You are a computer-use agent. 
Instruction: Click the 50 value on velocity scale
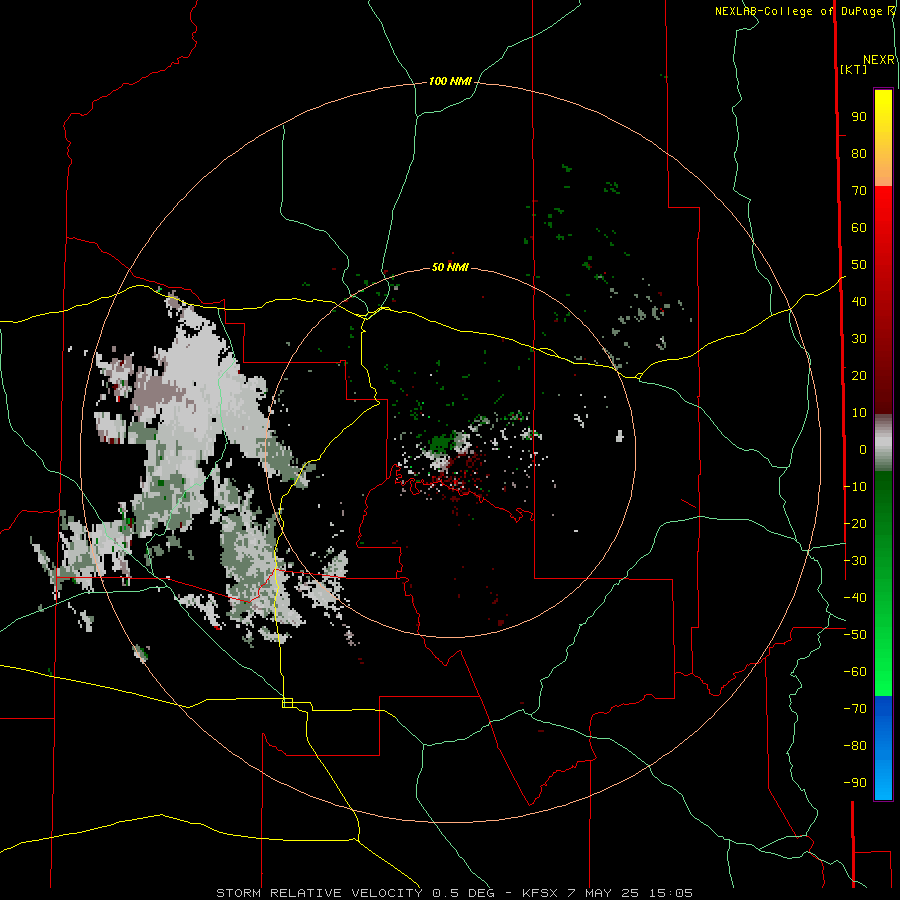(x=859, y=265)
